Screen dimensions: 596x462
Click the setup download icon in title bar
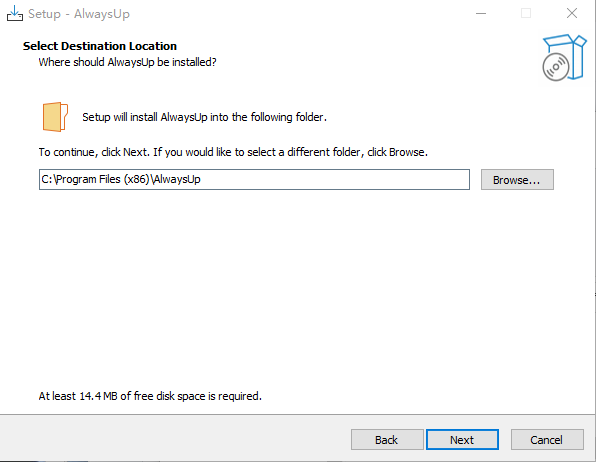(x=14, y=13)
